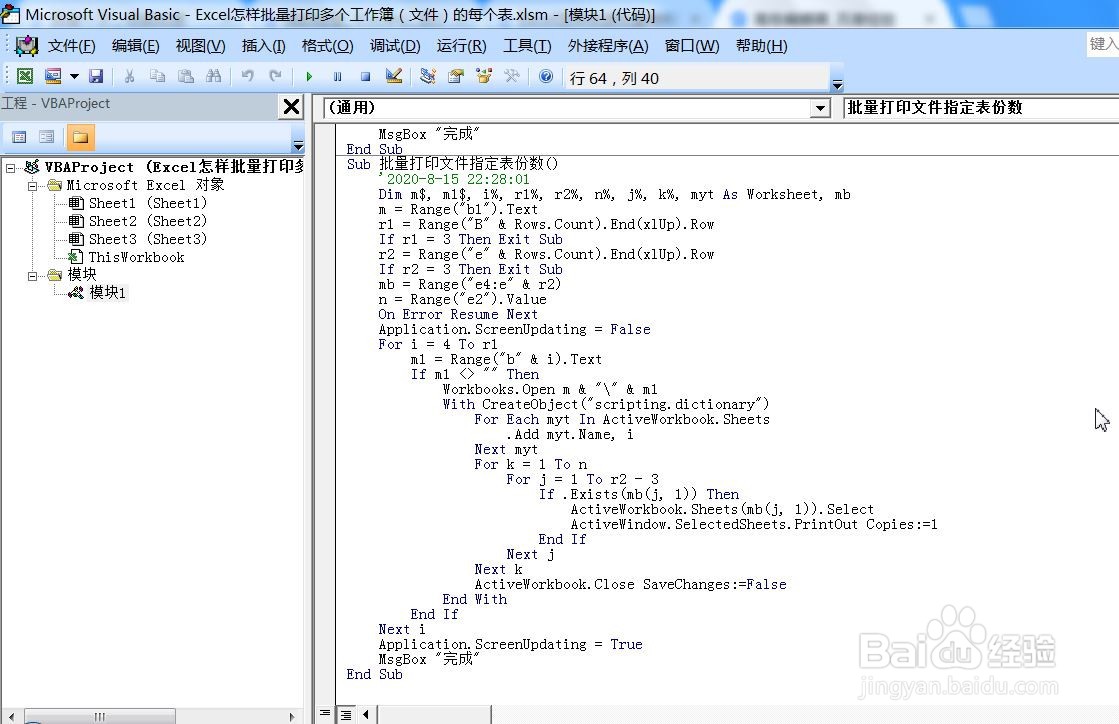Open the 编辑(E) menu
Image resolution: width=1119 pixels, height=724 pixels.
pos(136,46)
